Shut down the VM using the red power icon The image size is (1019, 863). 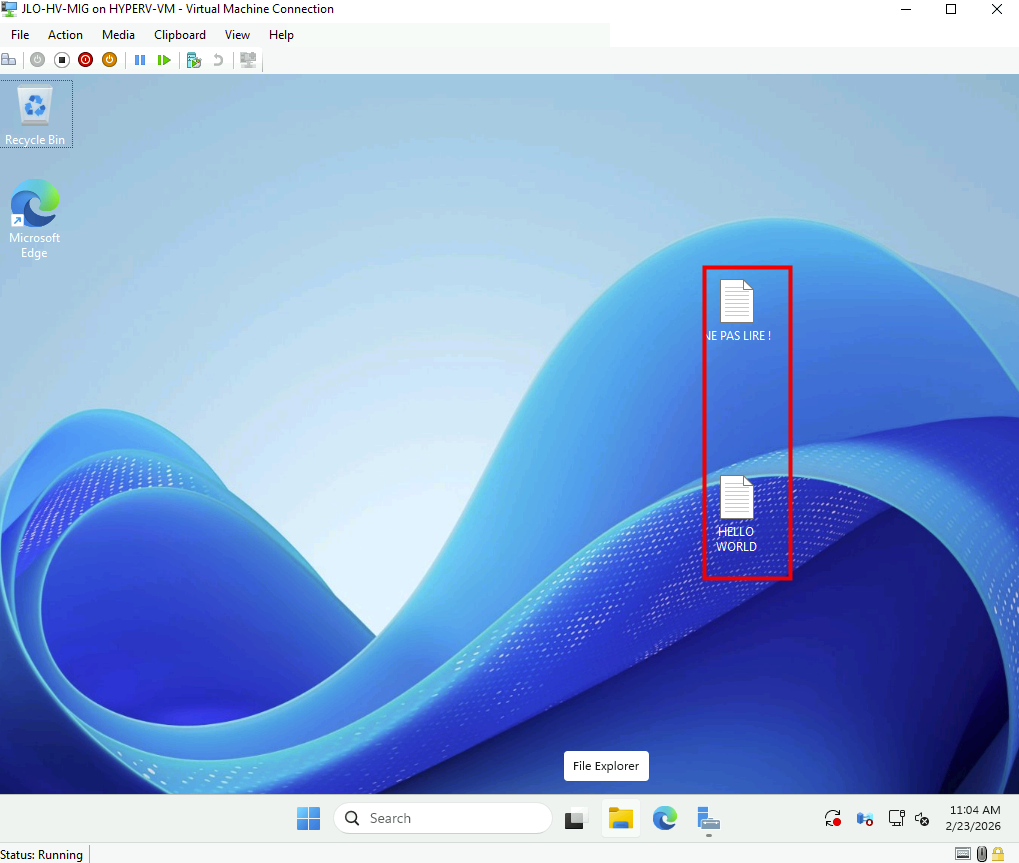pos(85,60)
